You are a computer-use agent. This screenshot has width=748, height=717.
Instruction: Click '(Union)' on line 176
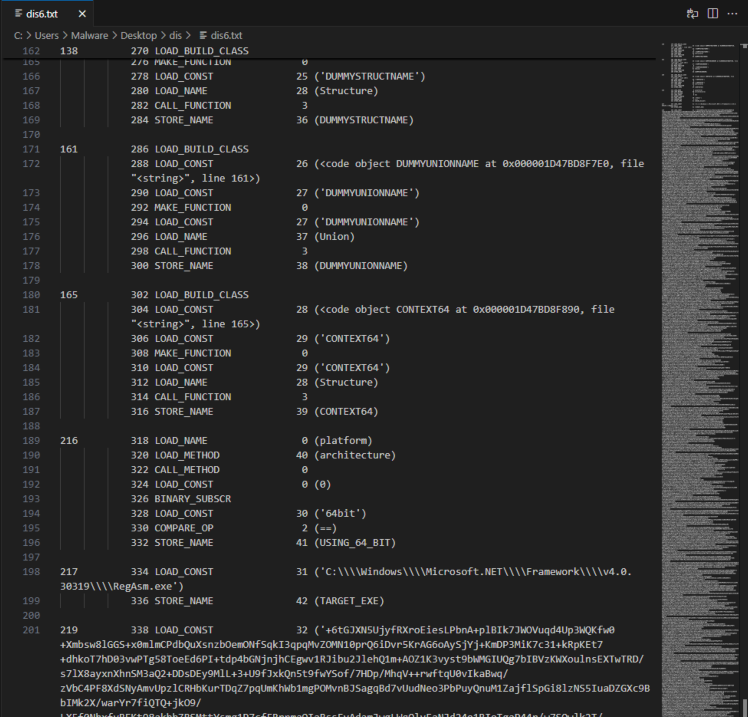coord(334,237)
